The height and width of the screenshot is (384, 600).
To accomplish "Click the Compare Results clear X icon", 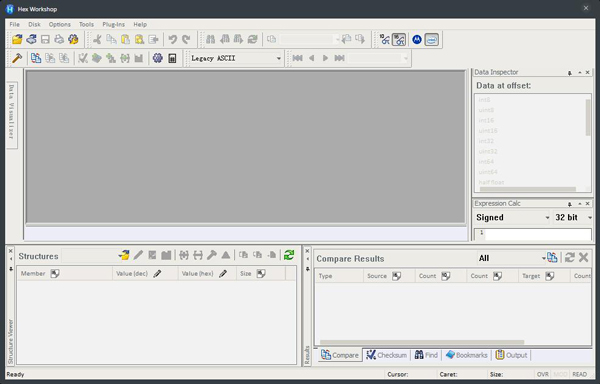I will pos(584,257).
